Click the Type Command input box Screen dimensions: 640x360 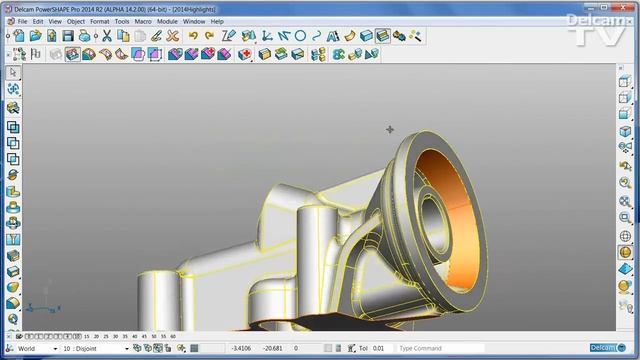441,349
